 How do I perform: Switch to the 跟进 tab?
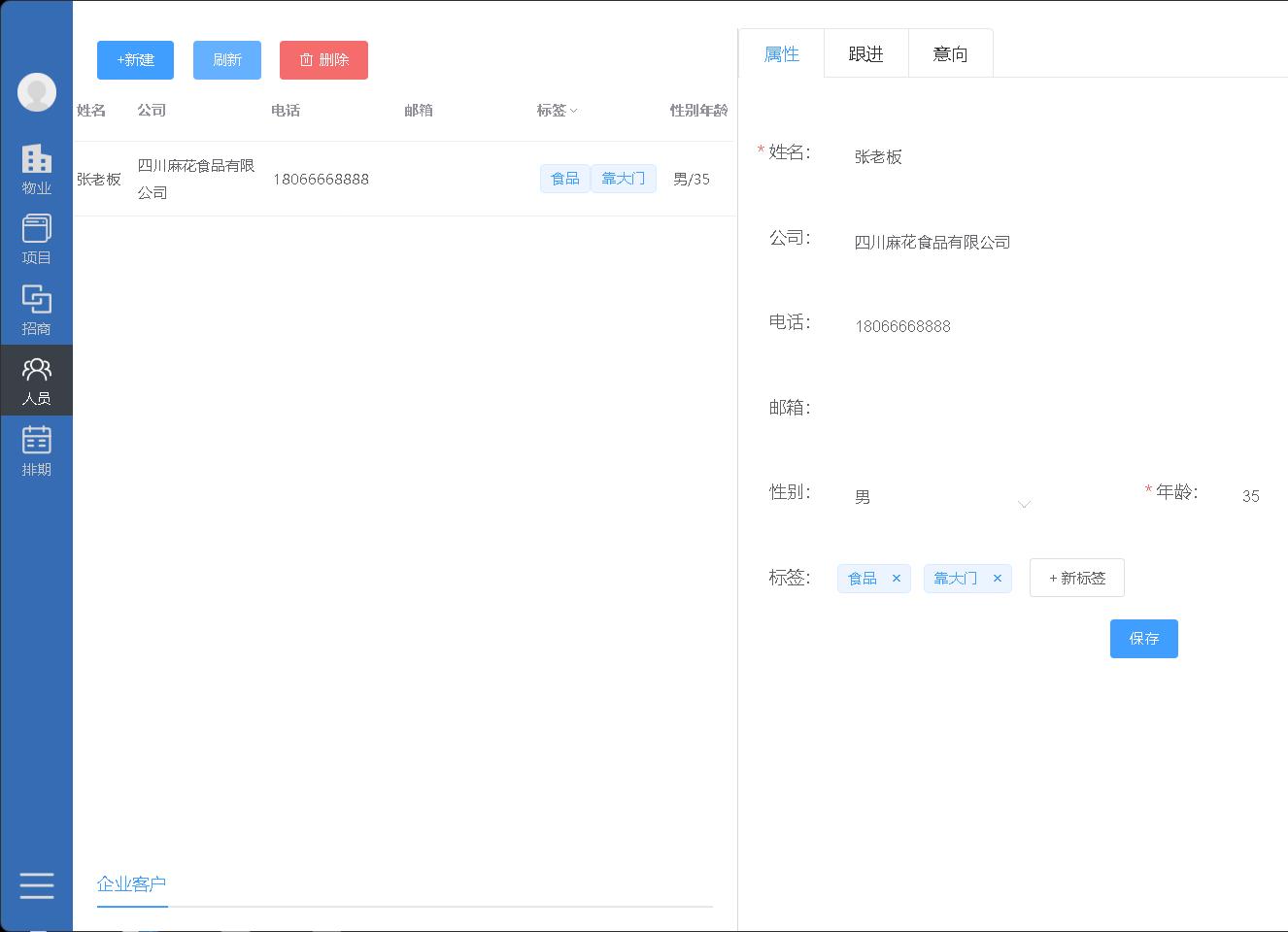click(x=865, y=53)
